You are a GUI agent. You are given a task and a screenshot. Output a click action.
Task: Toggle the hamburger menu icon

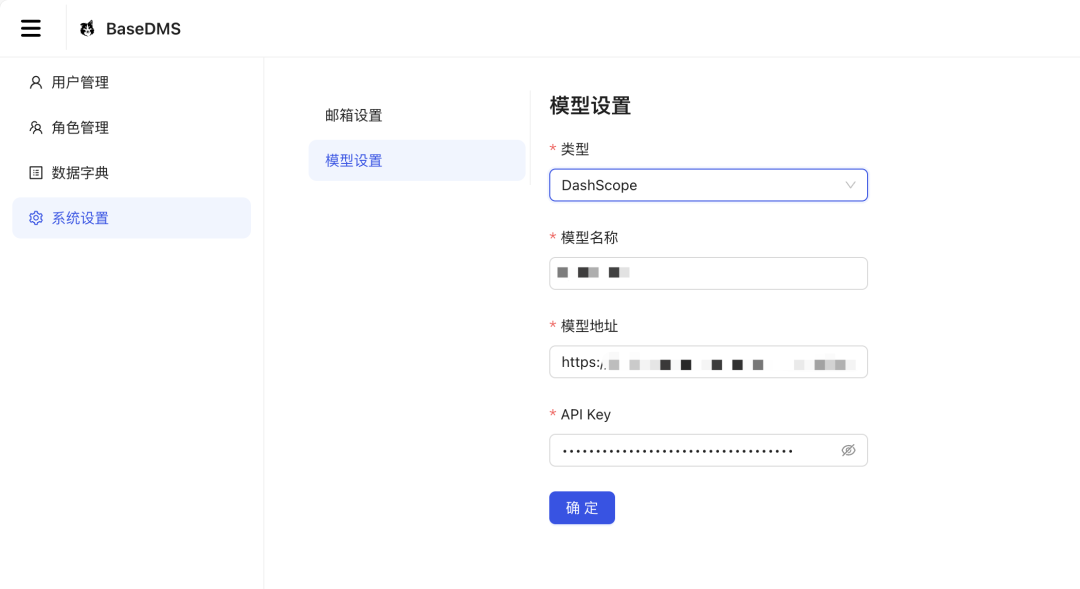click(x=31, y=28)
